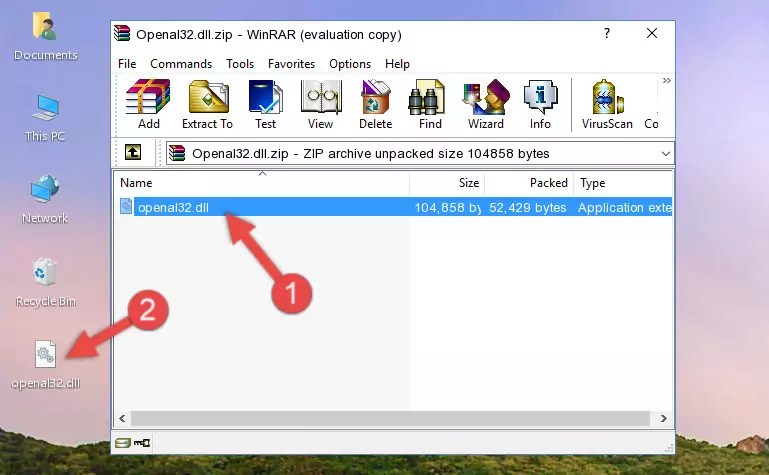The height and width of the screenshot is (475, 769).
Task: Go up one folder level
Action: [133, 152]
